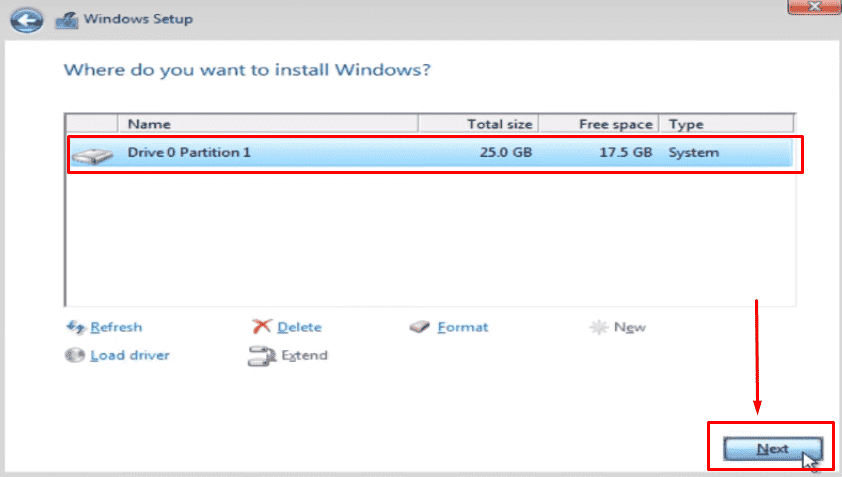Viewport: 842px width, 477px height.
Task: Choose the Delete partition link
Action: coord(299,327)
